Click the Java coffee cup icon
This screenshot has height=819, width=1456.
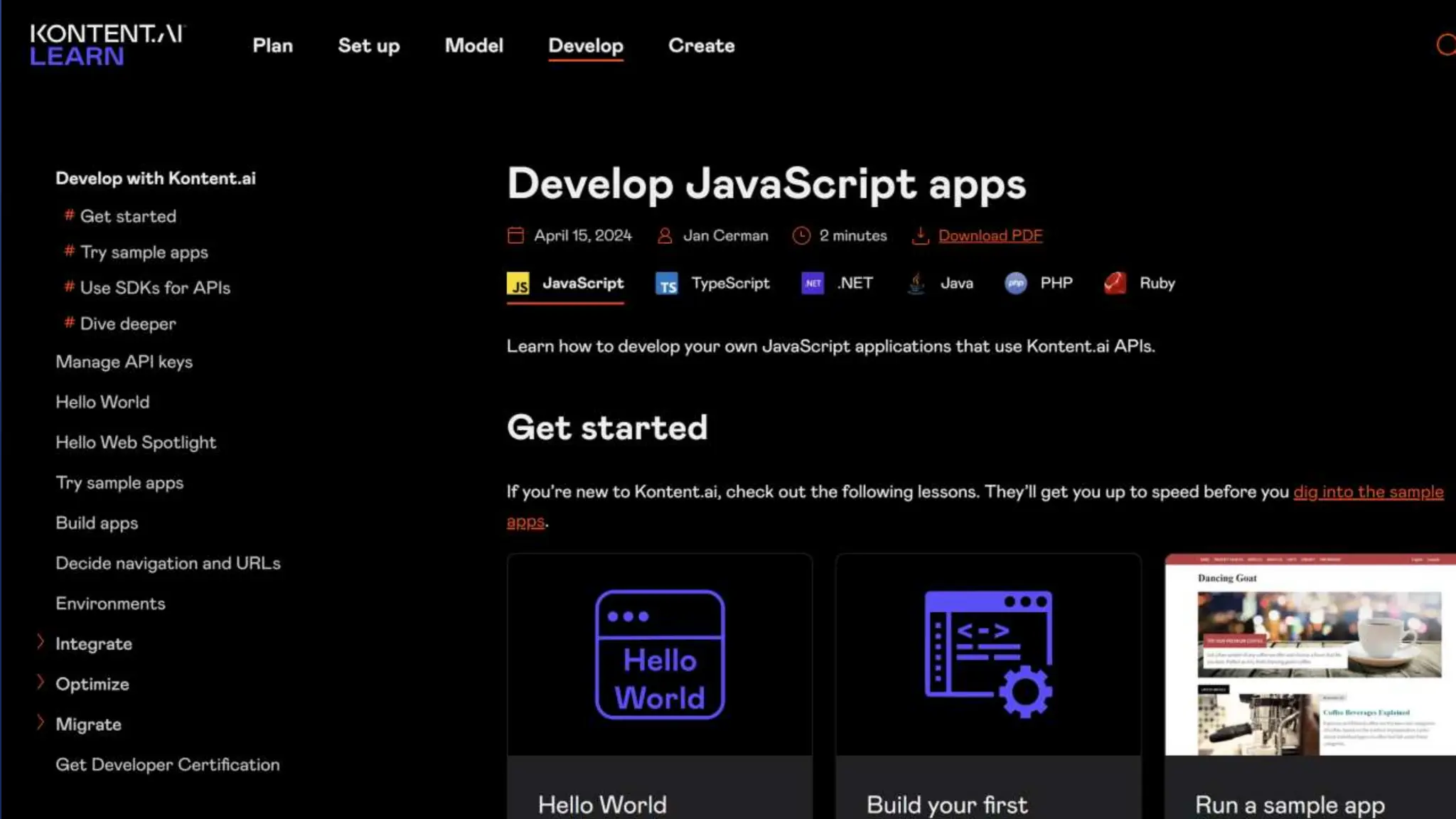916,283
